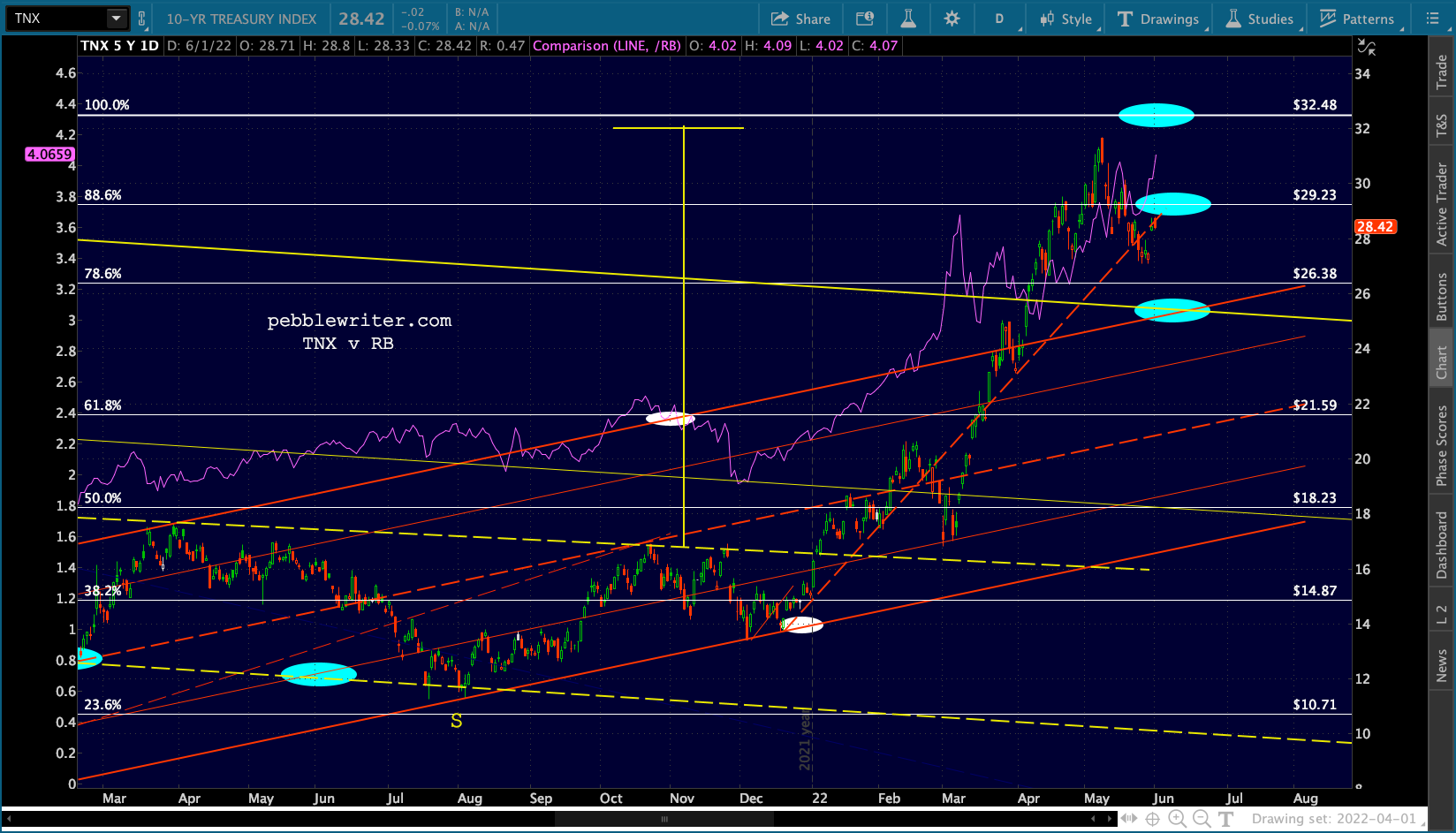Open the Patterns menu

tap(1357, 19)
